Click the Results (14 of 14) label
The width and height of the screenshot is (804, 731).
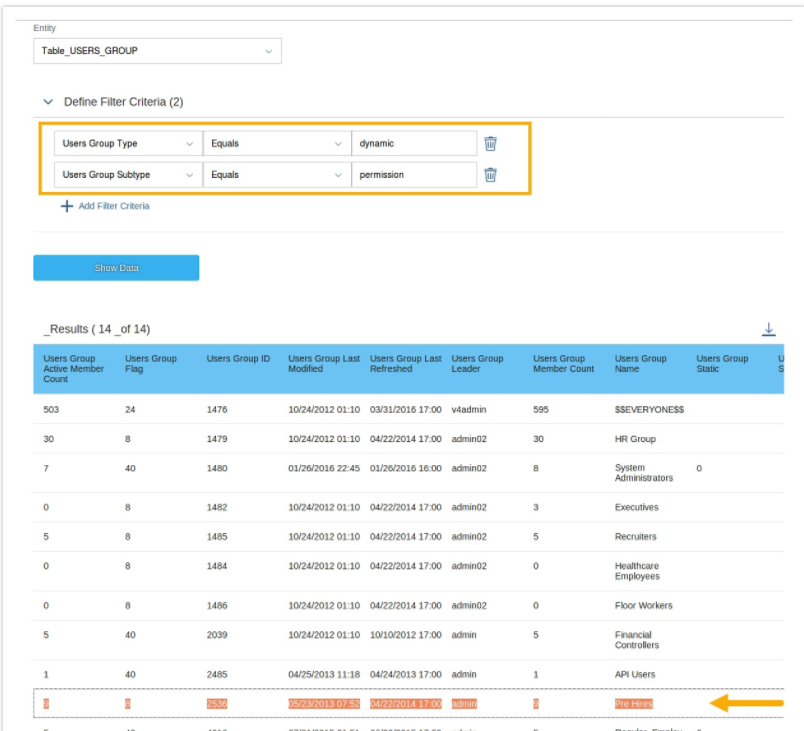(97, 329)
